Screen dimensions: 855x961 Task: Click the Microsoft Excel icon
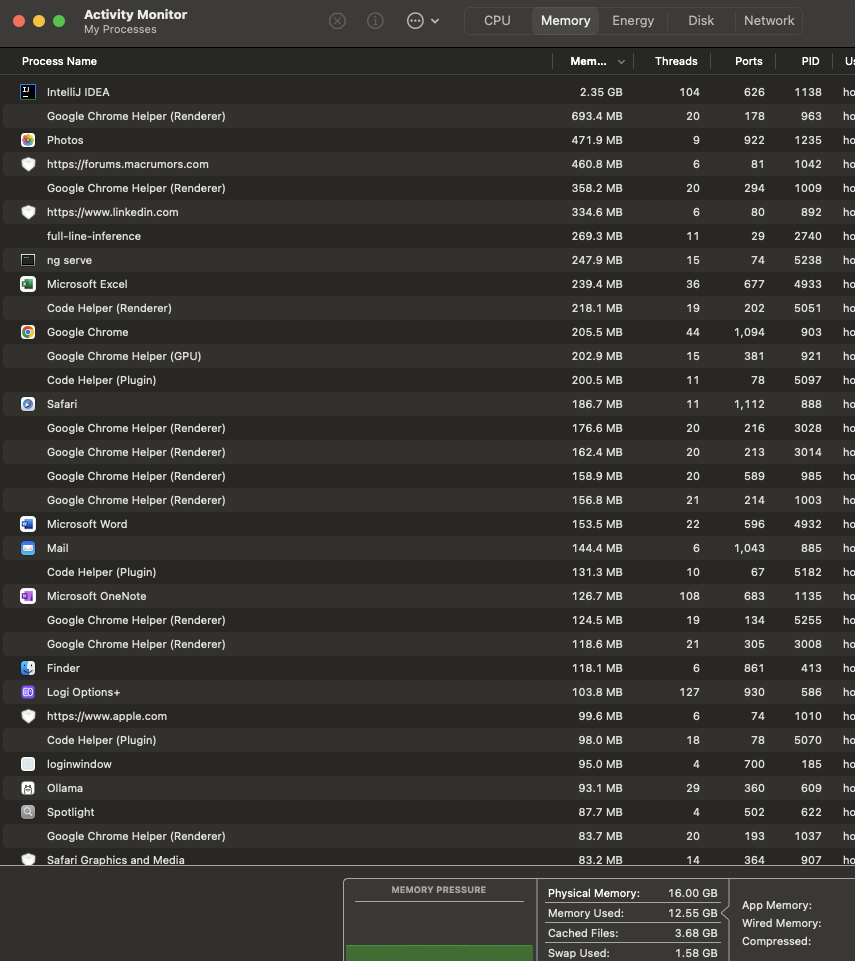click(28, 284)
